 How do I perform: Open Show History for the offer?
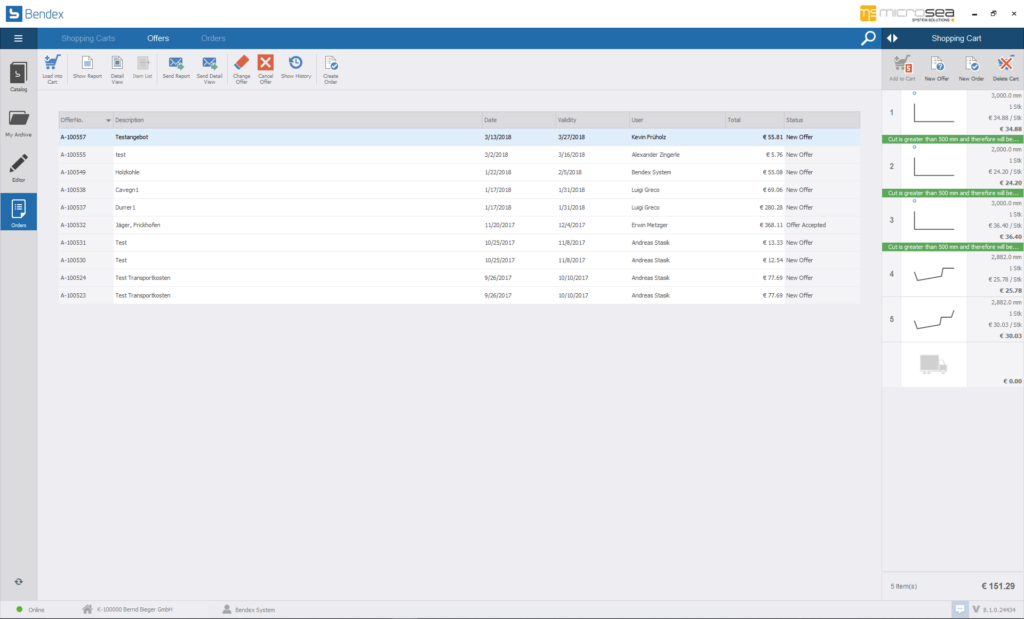coord(295,66)
